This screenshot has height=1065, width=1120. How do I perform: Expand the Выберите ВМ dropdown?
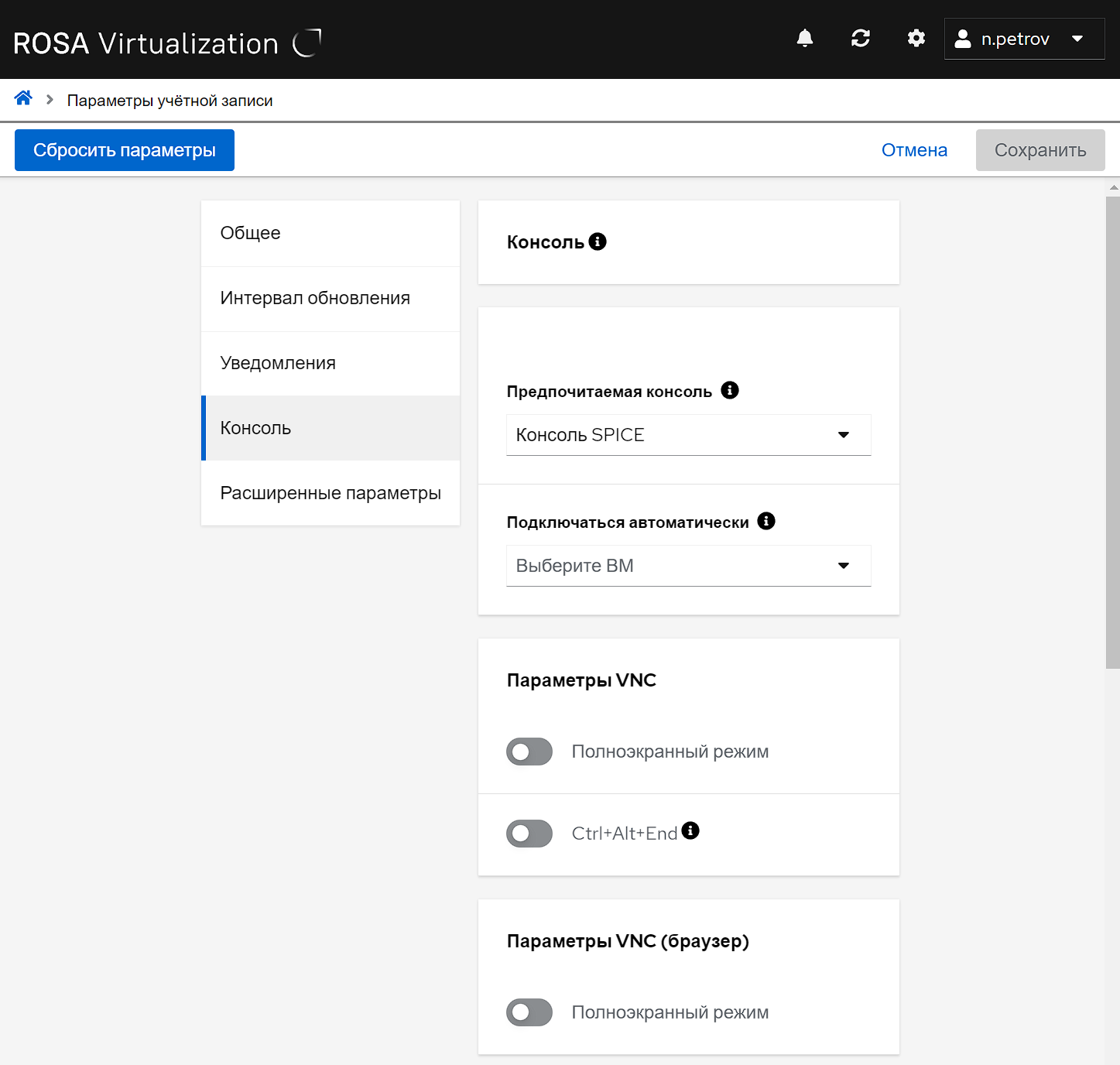tap(688, 566)
